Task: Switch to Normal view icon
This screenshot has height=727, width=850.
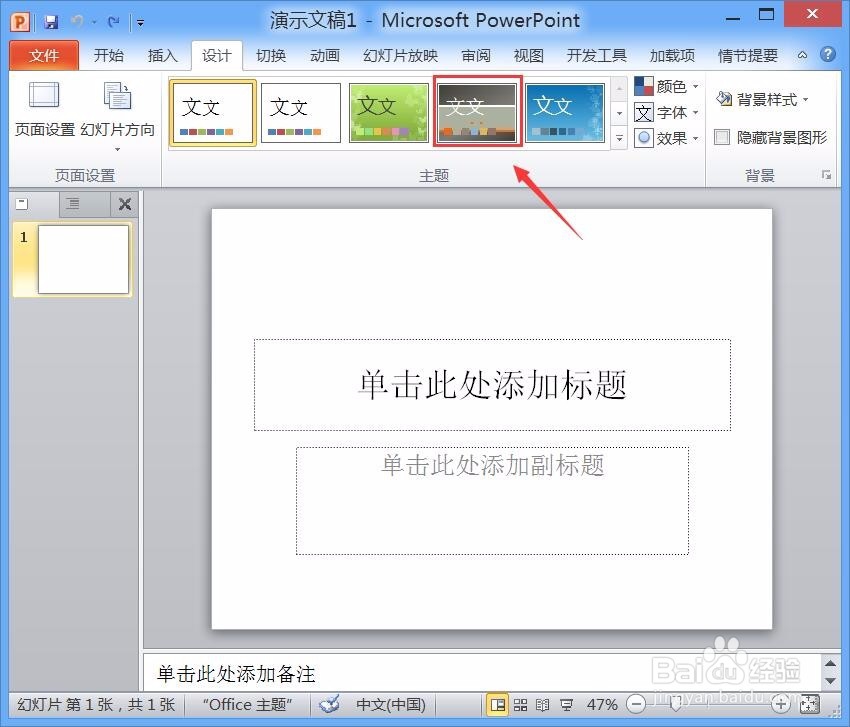Action: 497,705
